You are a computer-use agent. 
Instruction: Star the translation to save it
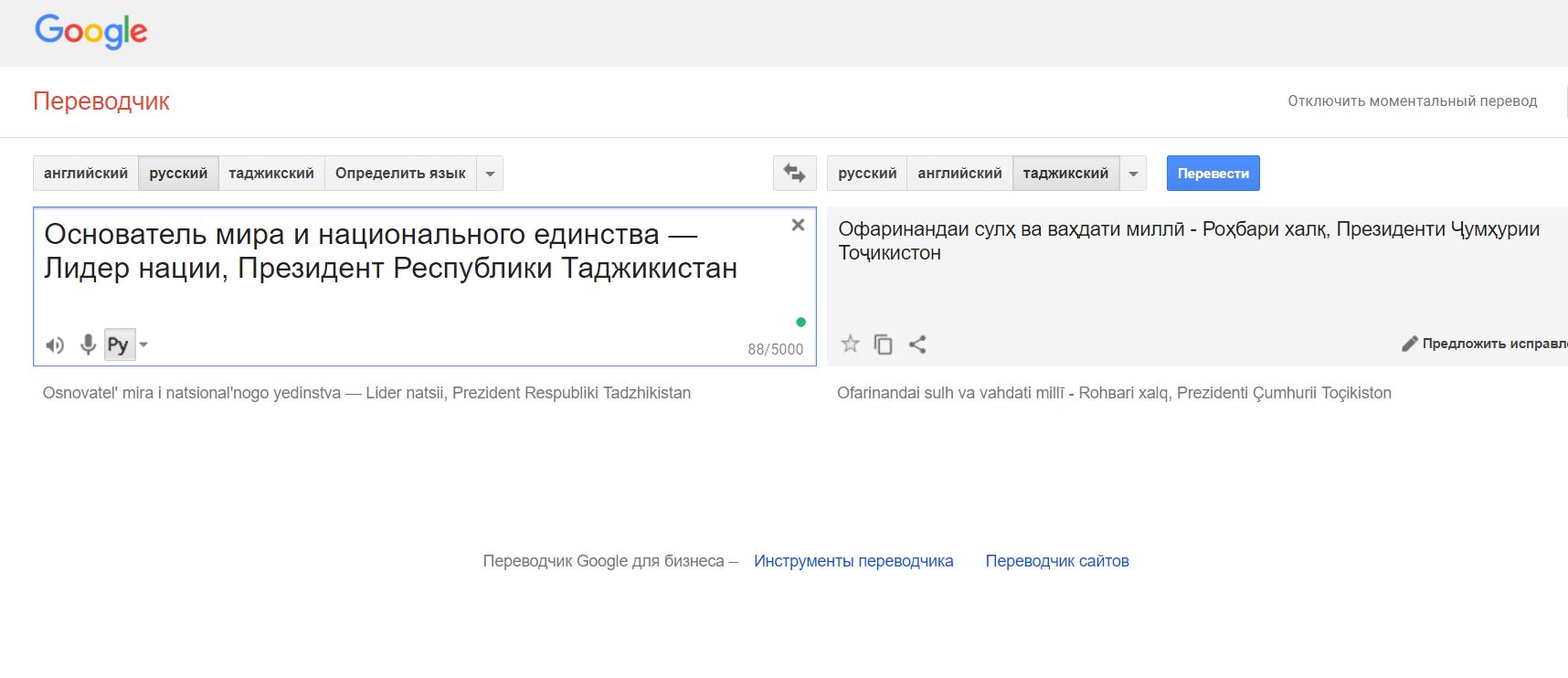850,344
